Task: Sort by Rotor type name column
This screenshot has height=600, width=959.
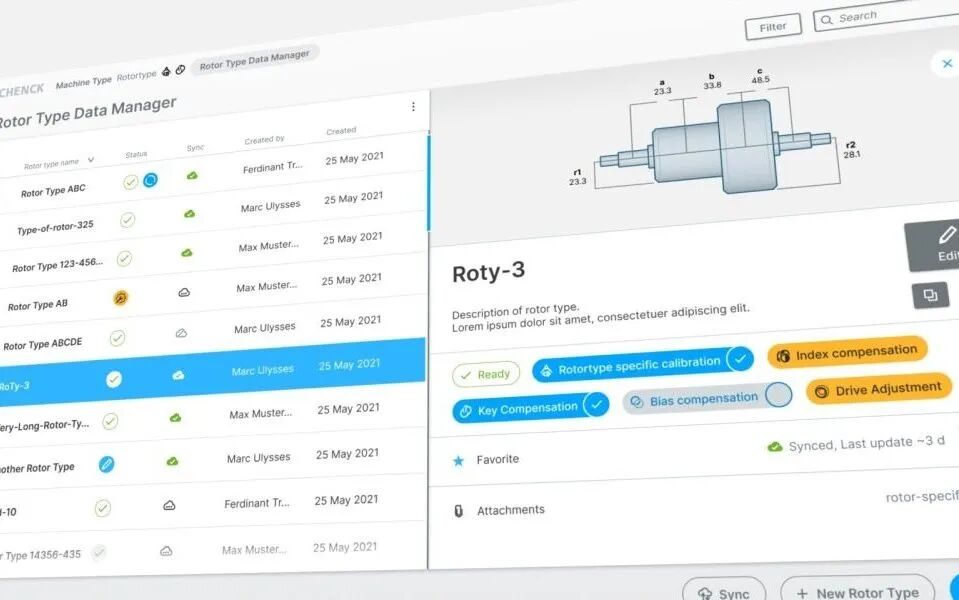Action: [58, 163]
